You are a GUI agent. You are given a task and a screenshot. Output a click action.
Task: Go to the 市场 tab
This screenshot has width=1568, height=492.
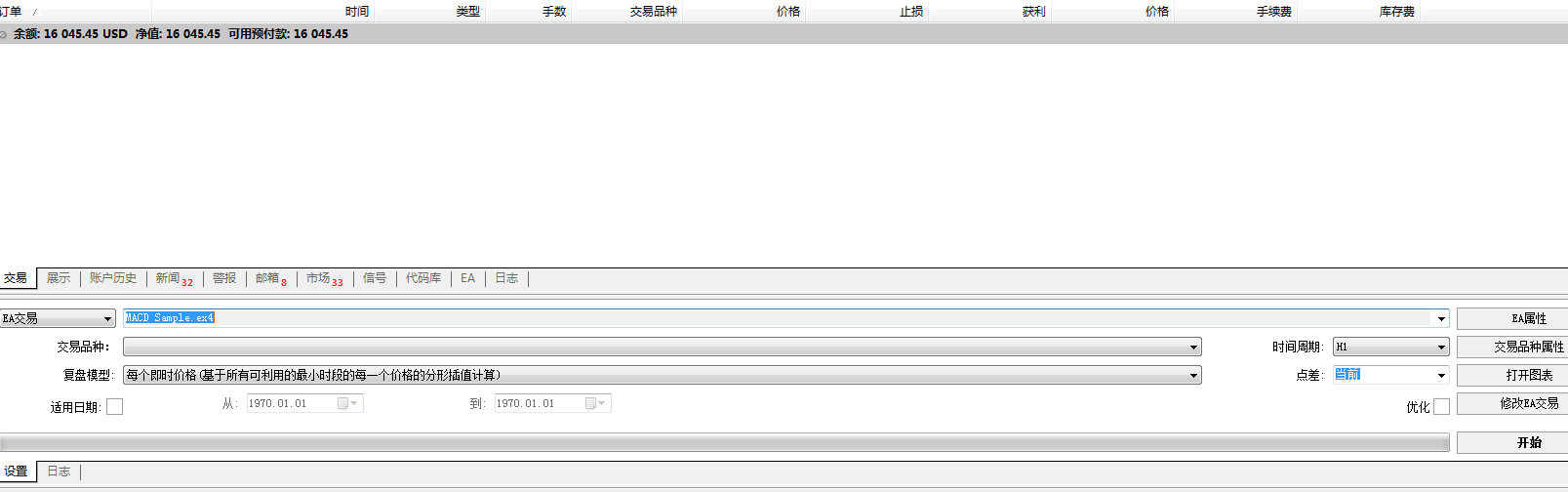click(x=323, y=279)
